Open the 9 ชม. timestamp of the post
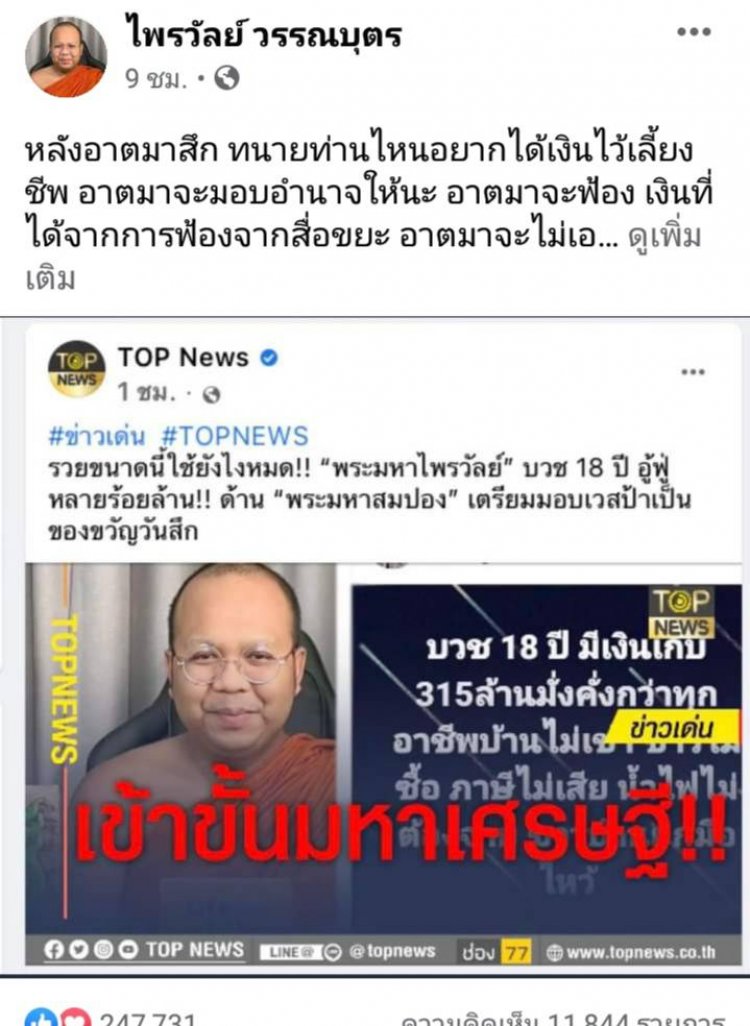The width and height of the screenshot is (750, 1026). pos(156,79)
